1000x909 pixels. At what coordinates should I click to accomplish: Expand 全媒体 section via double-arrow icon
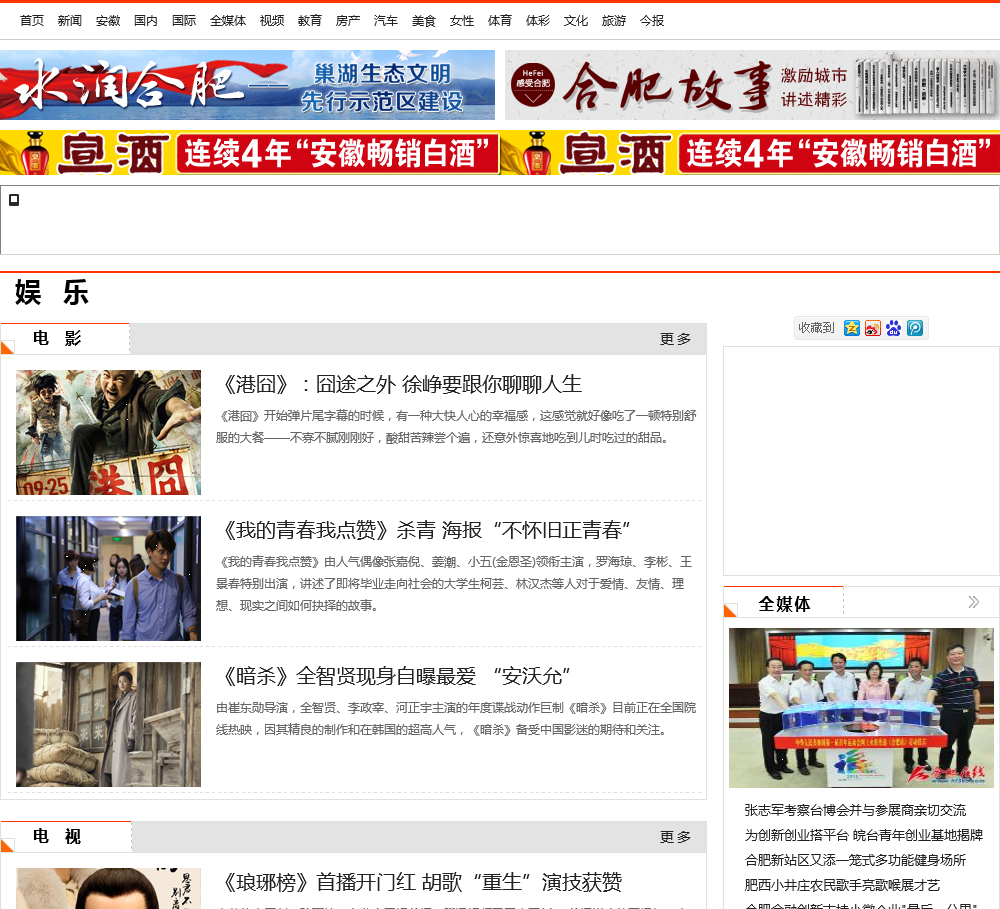pyautogui.click(x=973, y=602)
